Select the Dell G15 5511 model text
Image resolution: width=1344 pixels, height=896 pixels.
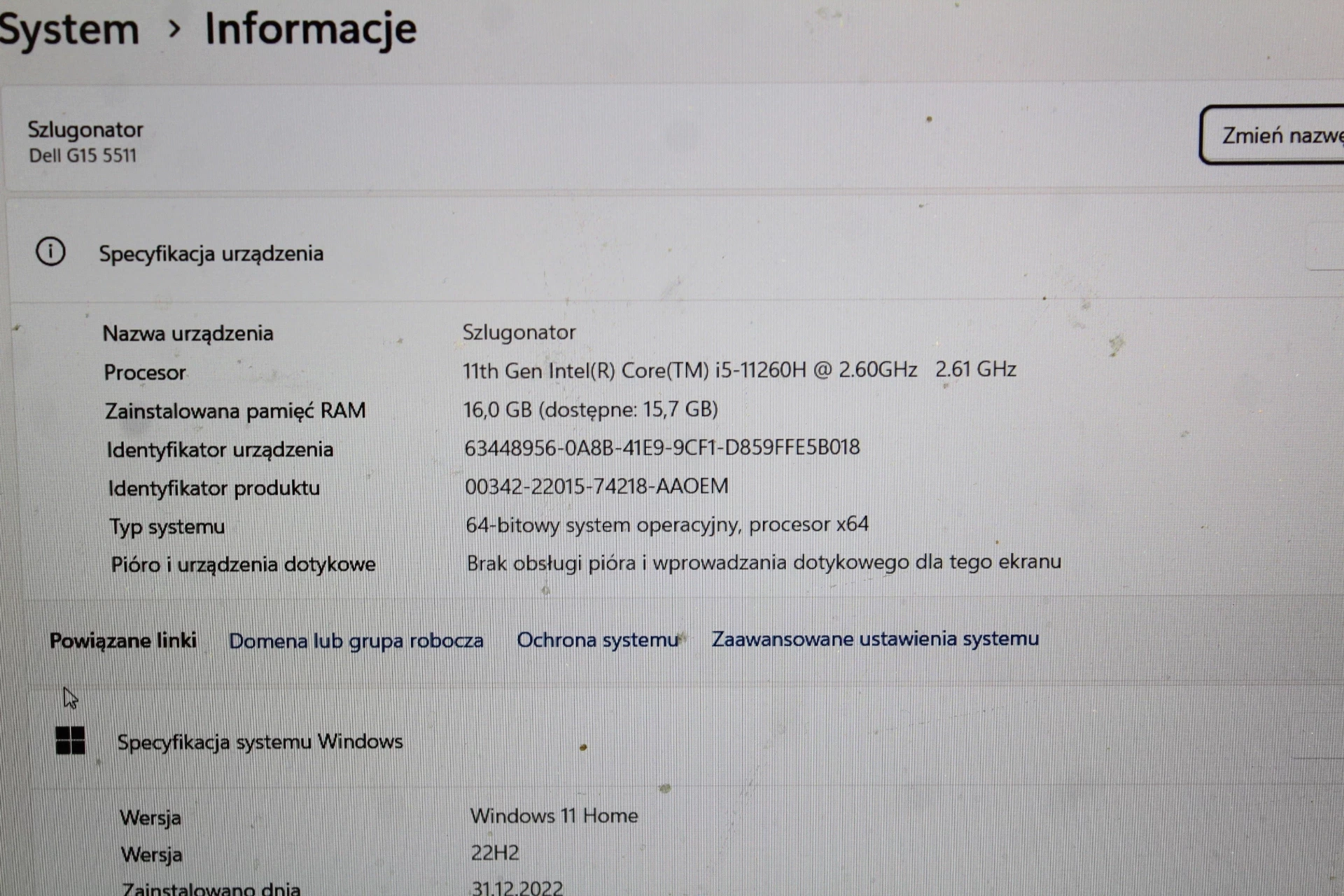coord(83,155)
